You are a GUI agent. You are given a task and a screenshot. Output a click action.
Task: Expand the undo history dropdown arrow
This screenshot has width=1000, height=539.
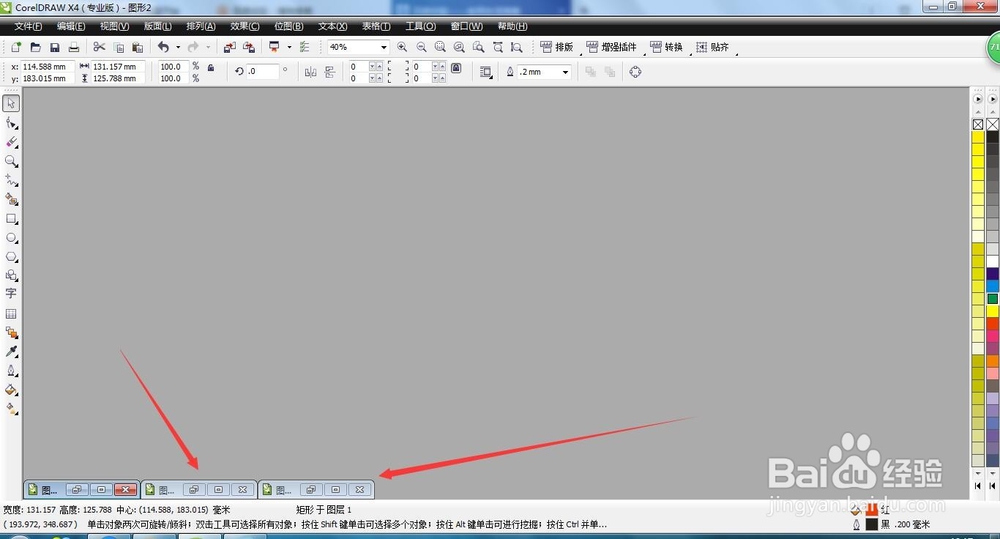pyautogui.click(x=178, y=47)
